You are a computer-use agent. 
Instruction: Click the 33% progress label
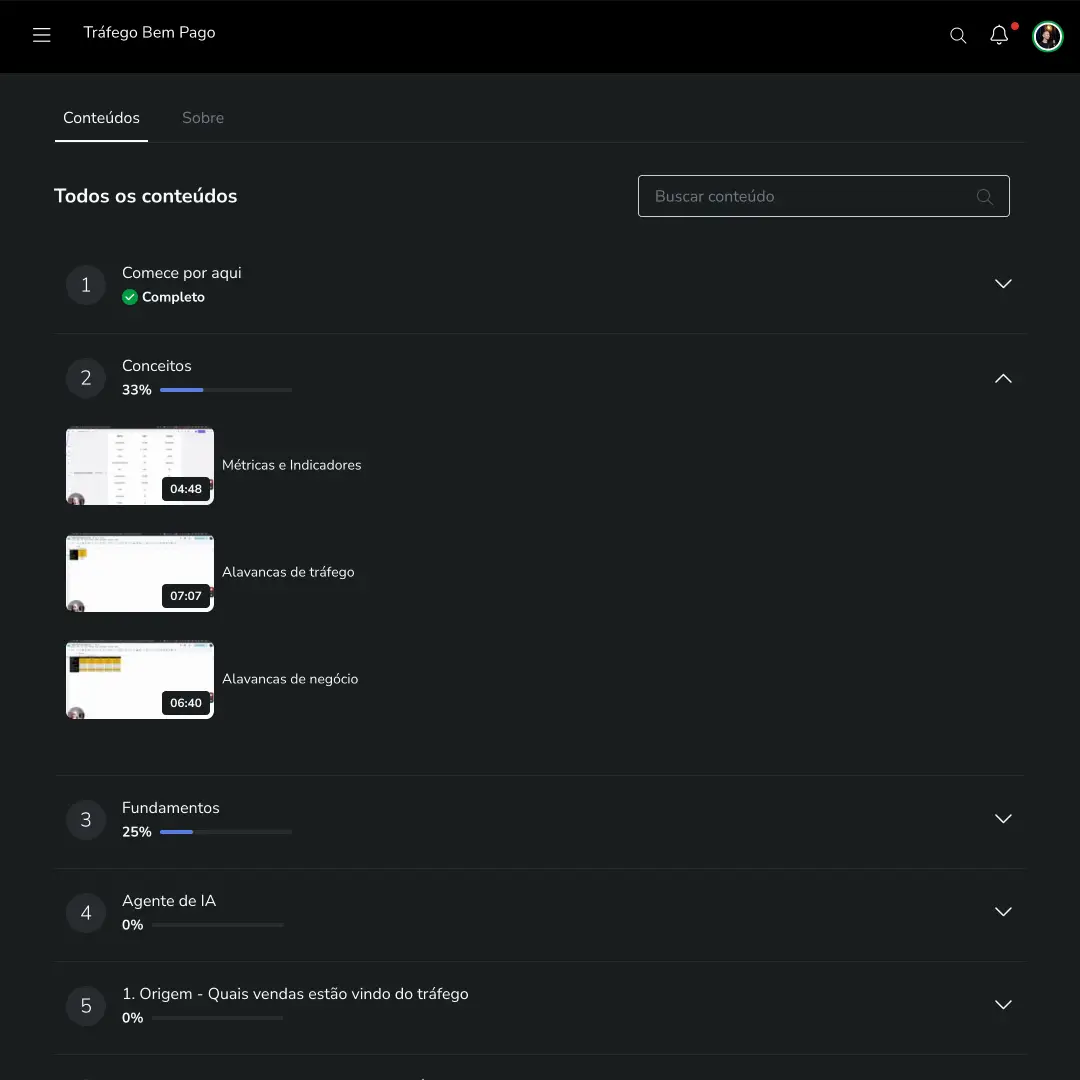(136, 390)
